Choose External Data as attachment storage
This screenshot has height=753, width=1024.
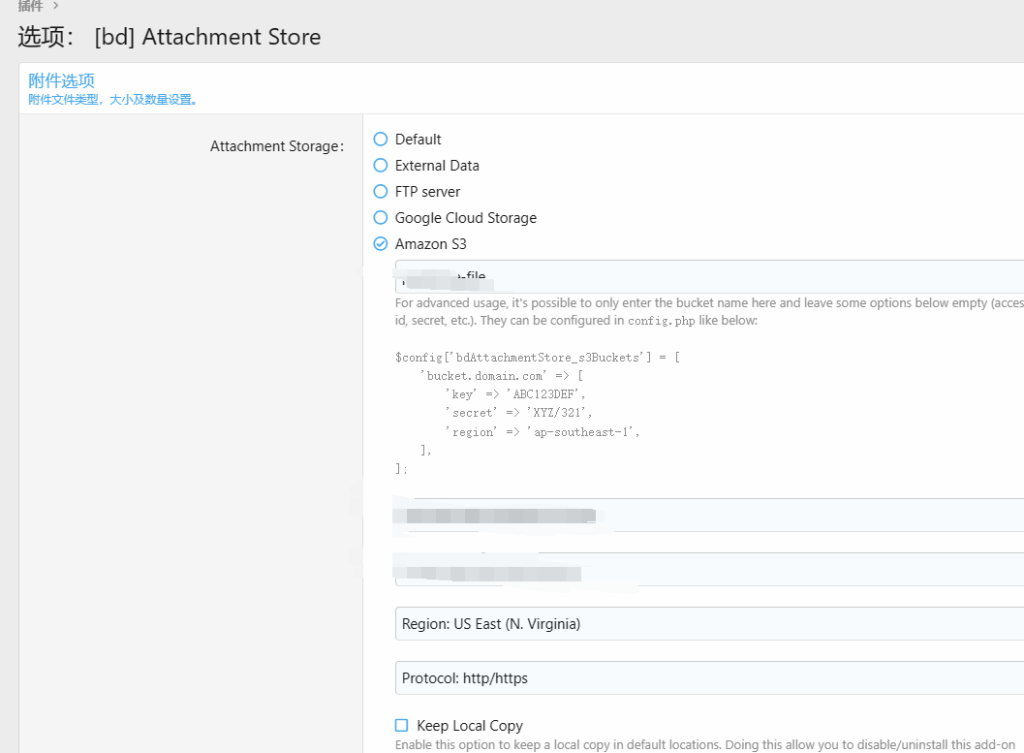[380, 166]
